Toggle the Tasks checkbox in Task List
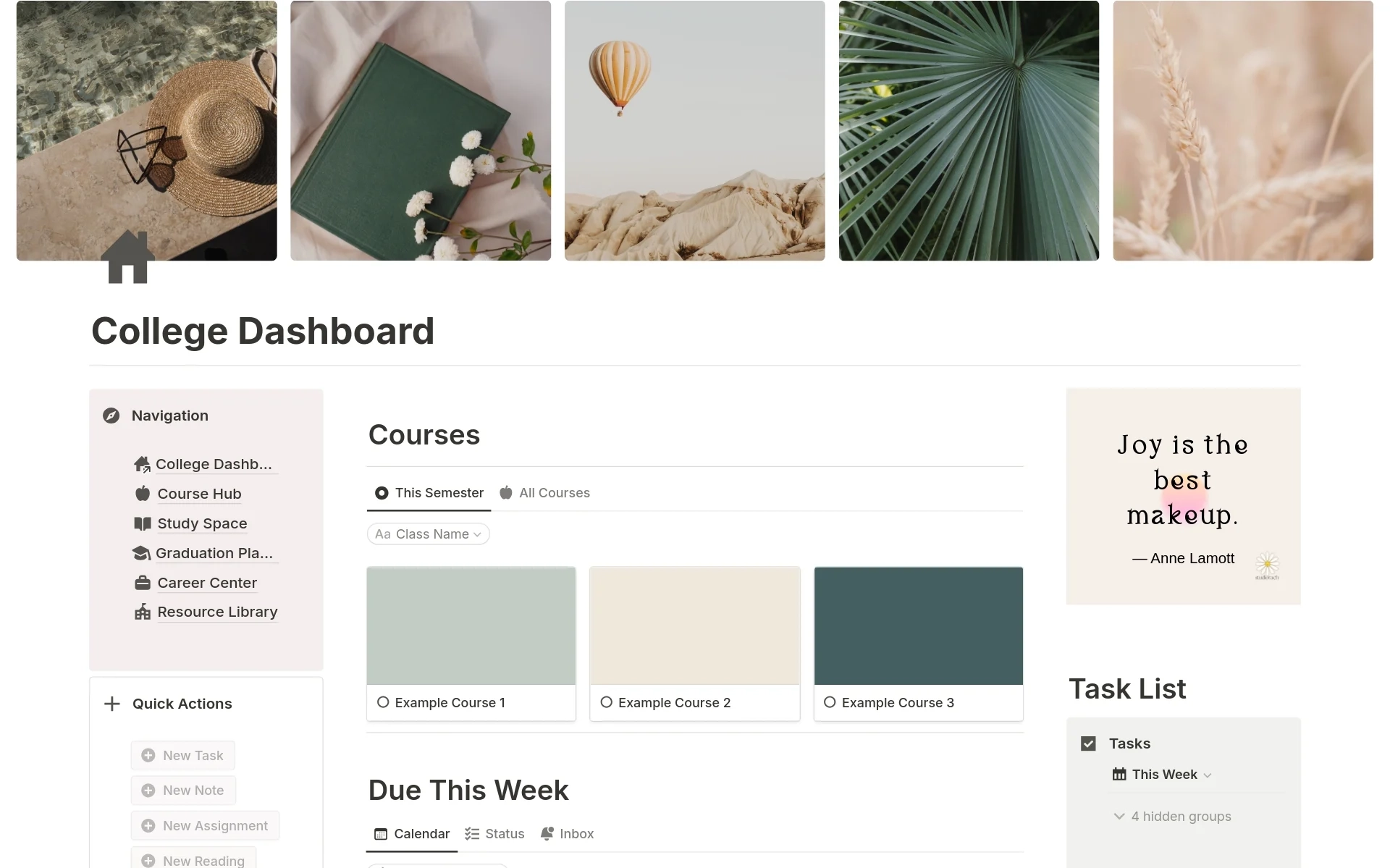 coord(1088,743)
